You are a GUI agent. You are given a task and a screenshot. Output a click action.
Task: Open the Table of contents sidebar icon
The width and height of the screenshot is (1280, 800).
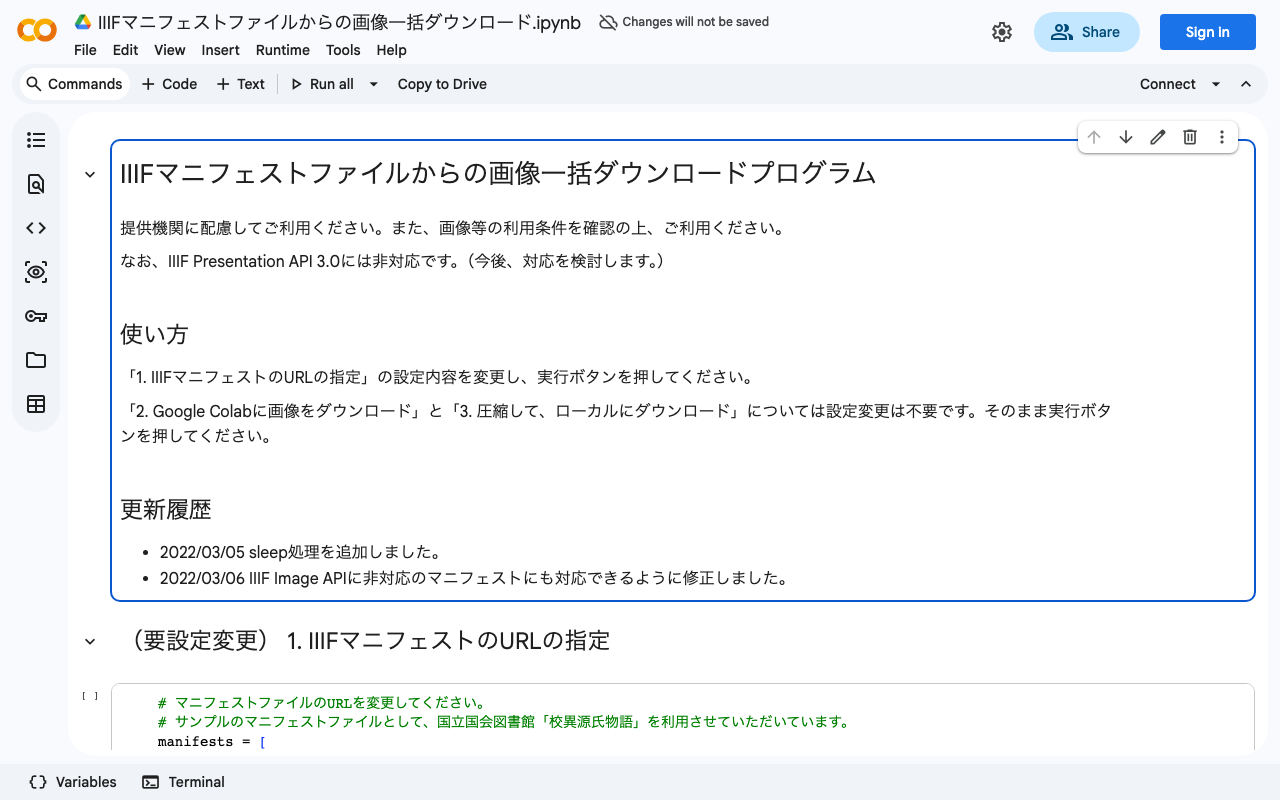click(36, 140)
